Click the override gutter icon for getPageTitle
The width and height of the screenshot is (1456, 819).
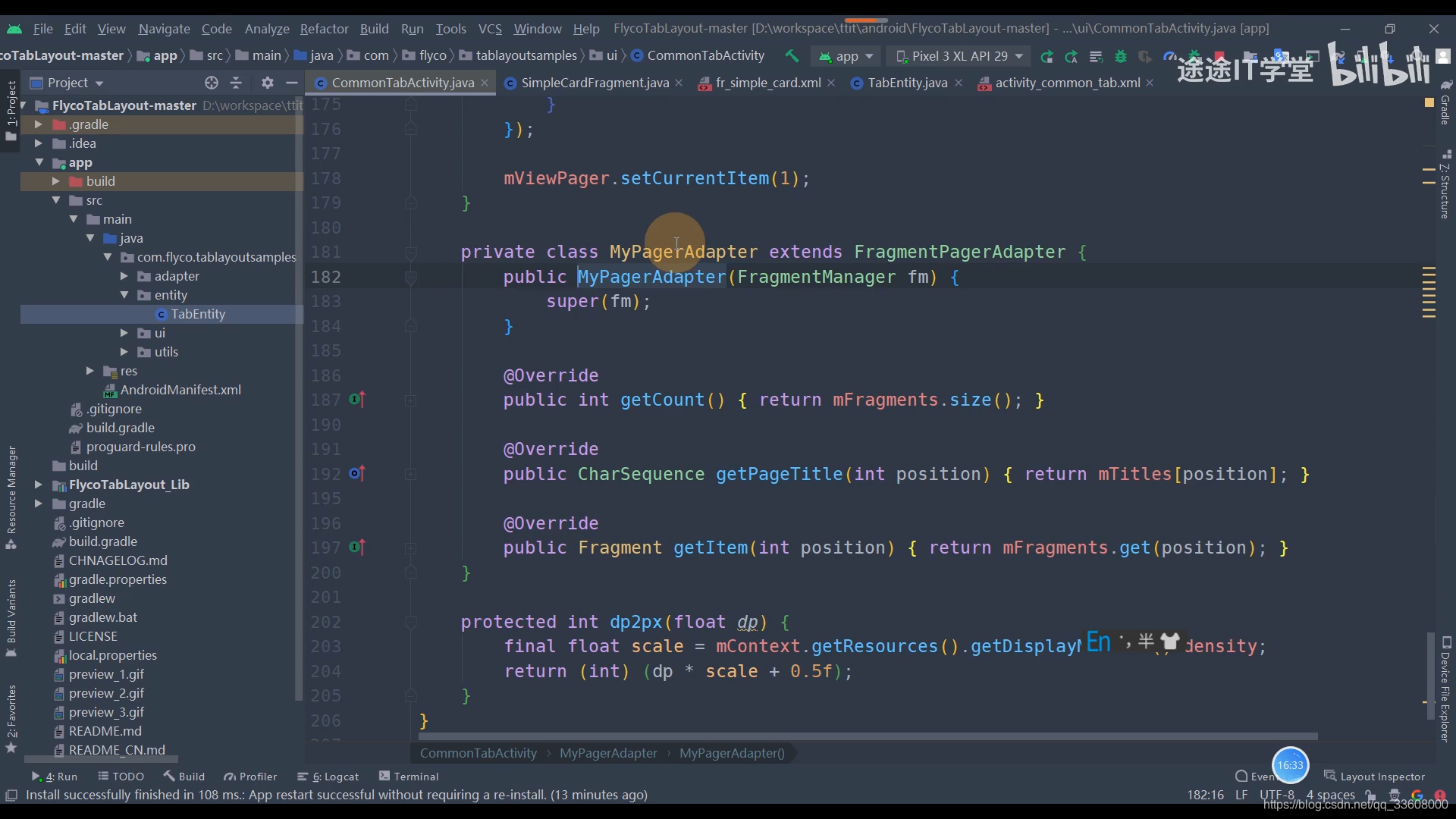pyautogui.click(x=357, y=473)
